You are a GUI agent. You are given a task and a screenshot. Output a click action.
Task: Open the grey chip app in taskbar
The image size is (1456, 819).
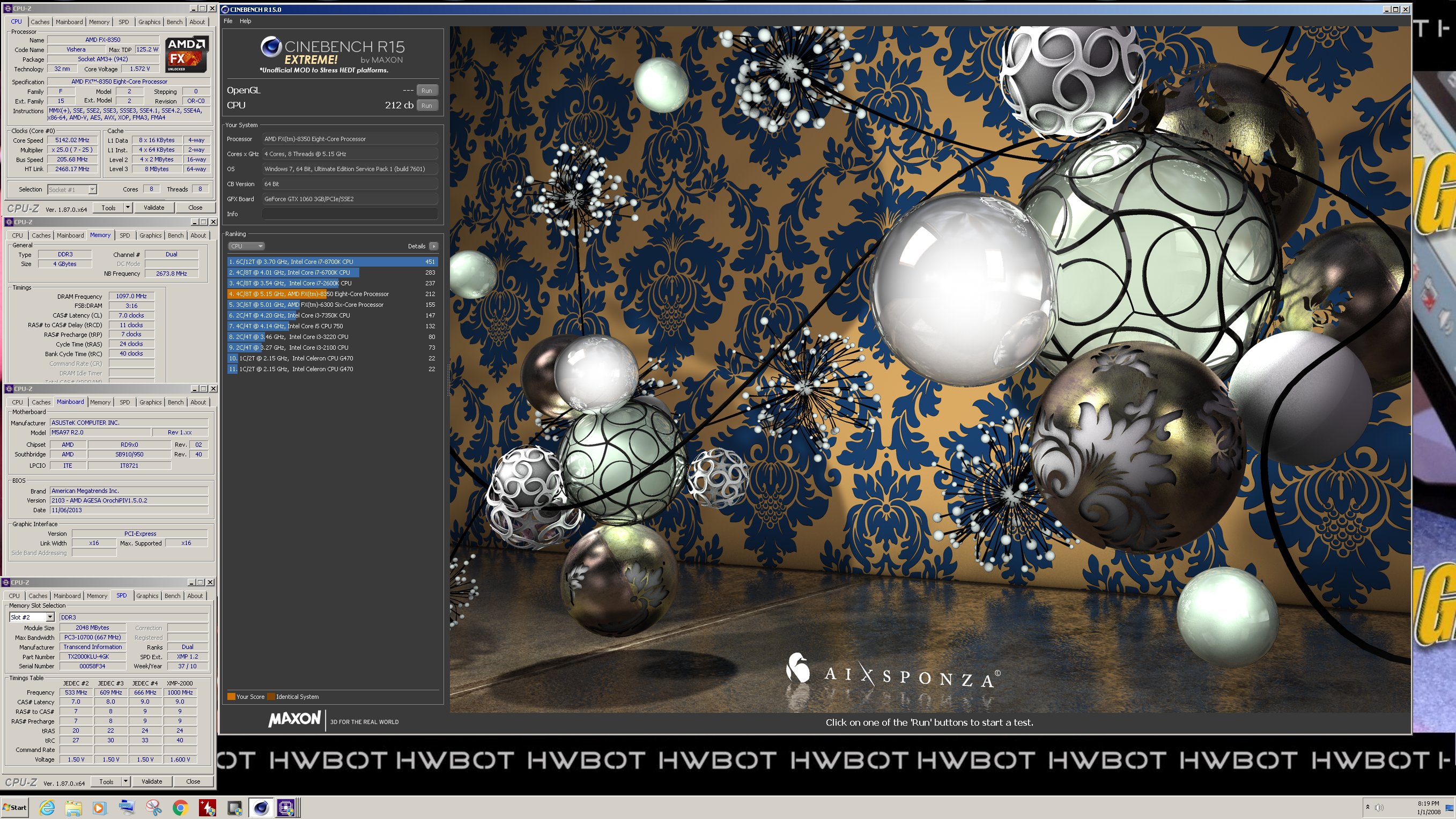pos(234,808)
